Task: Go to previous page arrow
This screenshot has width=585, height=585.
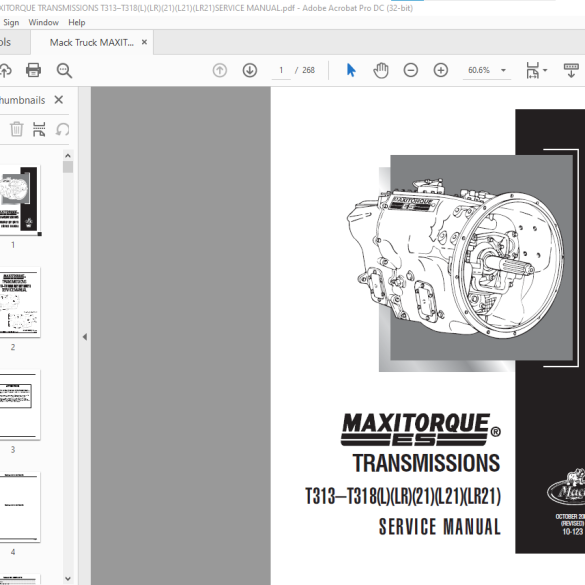Action: click(x=220, y=70)
